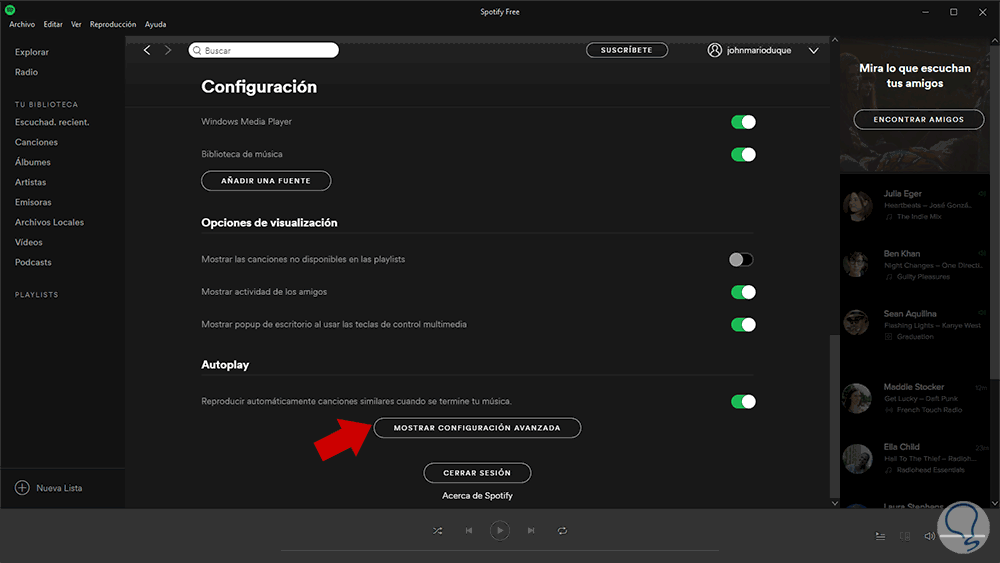Open Canciones in the library
This screenshot has height=563, width=1000.
(x=36, y=142)
